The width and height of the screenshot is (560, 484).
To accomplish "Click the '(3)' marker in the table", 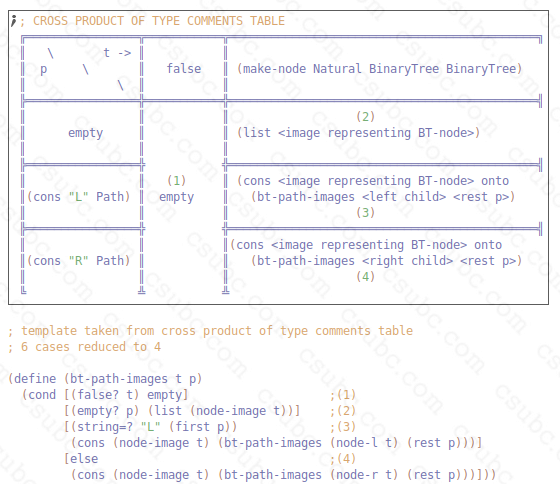I will click(365, 213).
